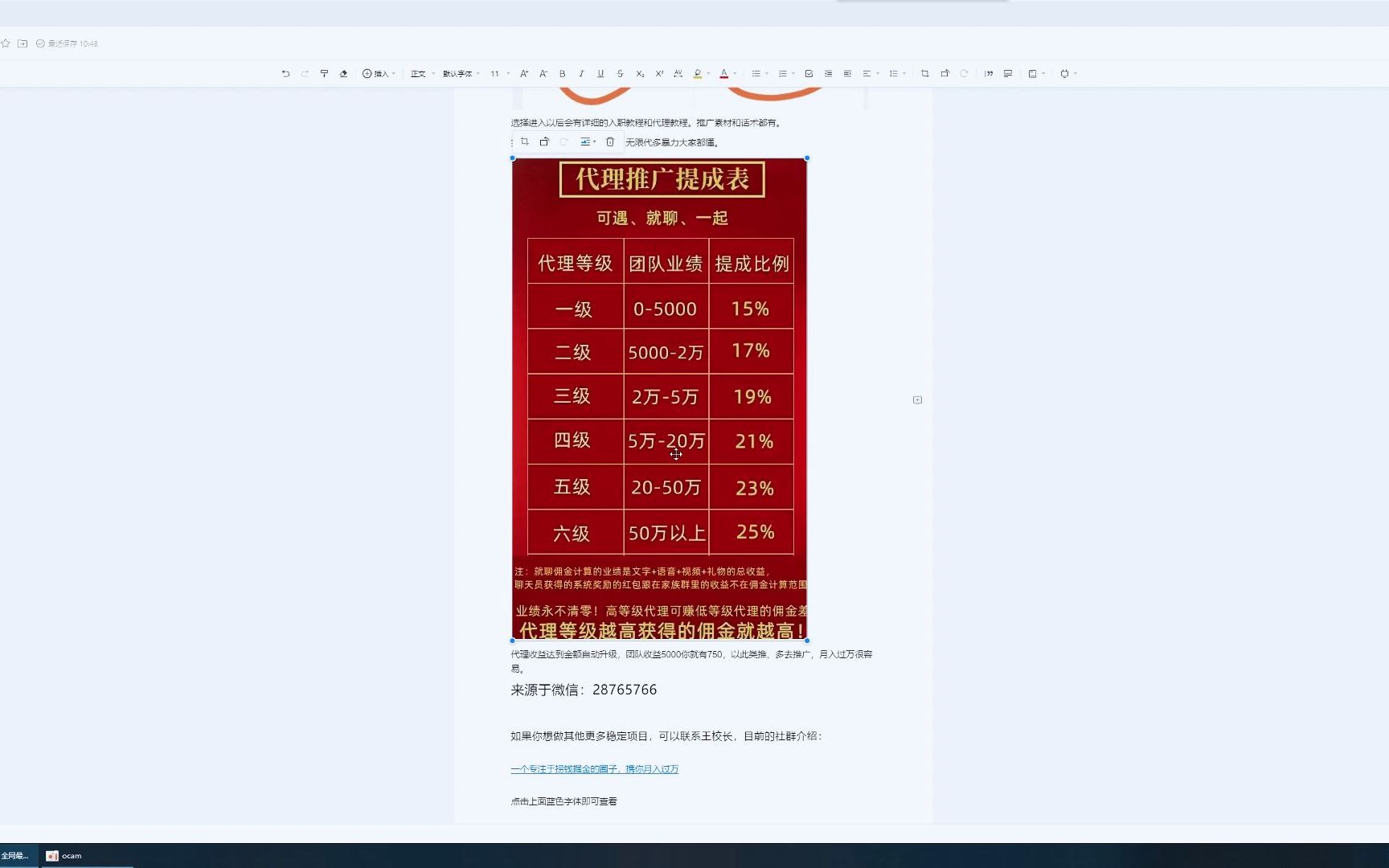Image resolution: width=1389 pixels, height=868 pixels.
Task: Click the decrease indent icon
Action: coord(828,73)
